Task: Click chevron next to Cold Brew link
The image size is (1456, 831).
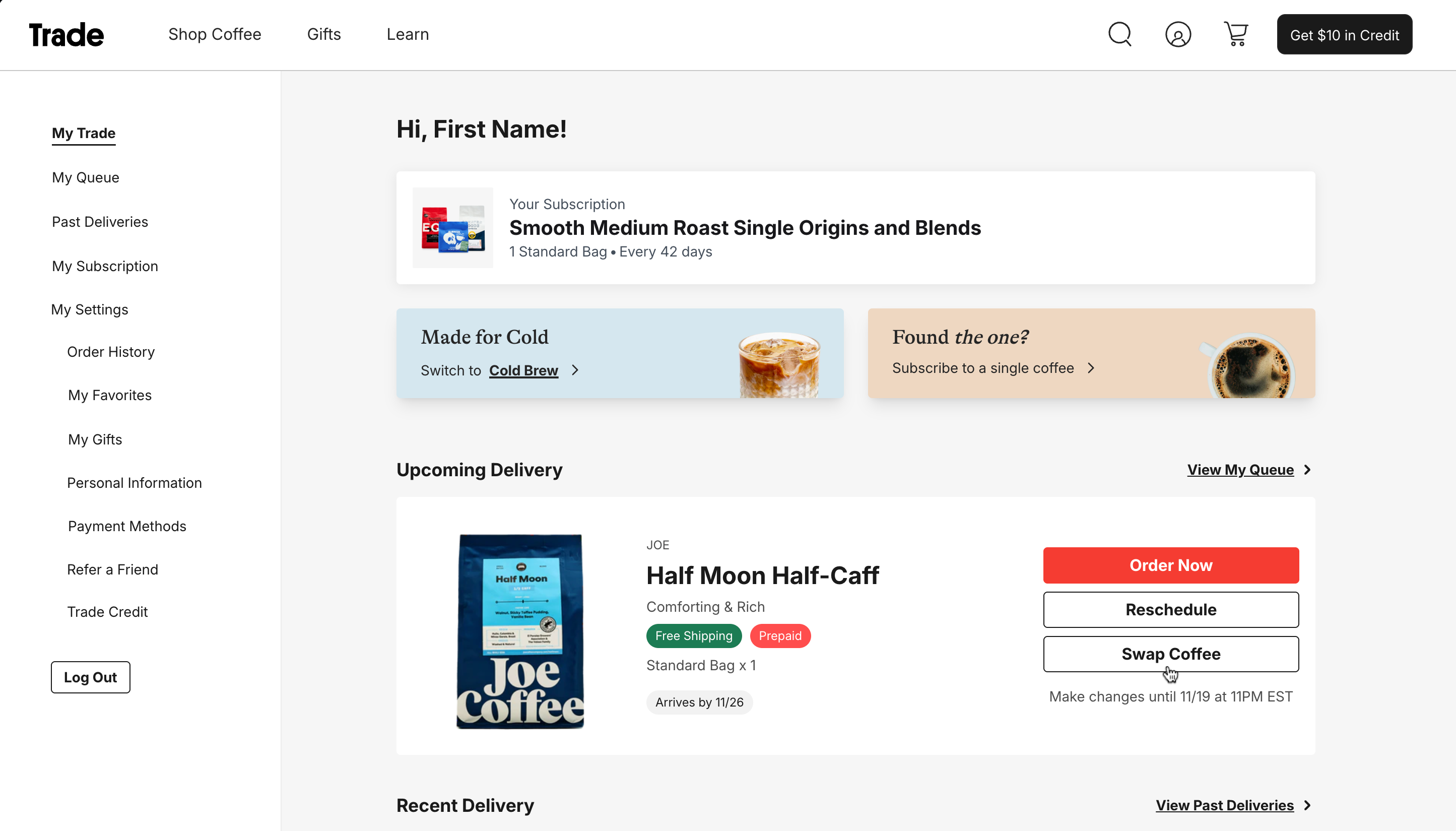Action: [575, 370]
